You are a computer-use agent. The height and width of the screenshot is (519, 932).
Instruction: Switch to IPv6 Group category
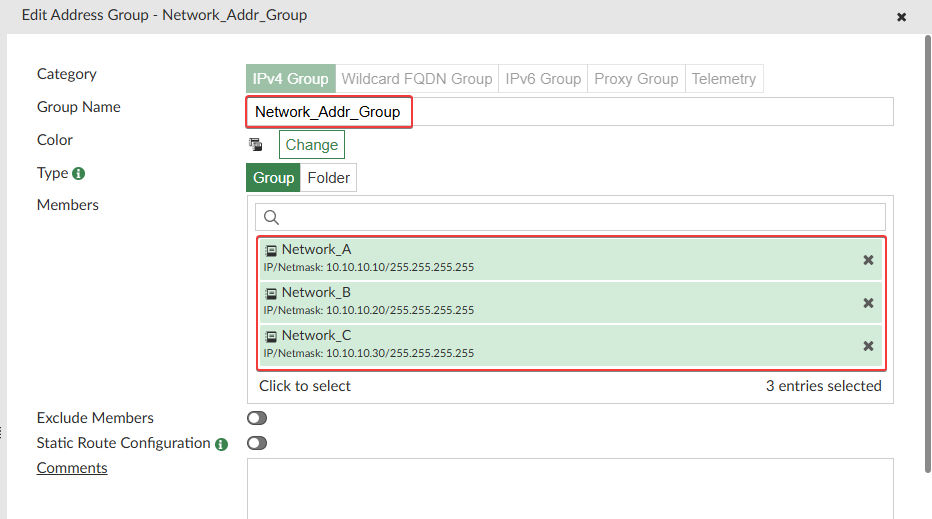click(x=543, y=78)
